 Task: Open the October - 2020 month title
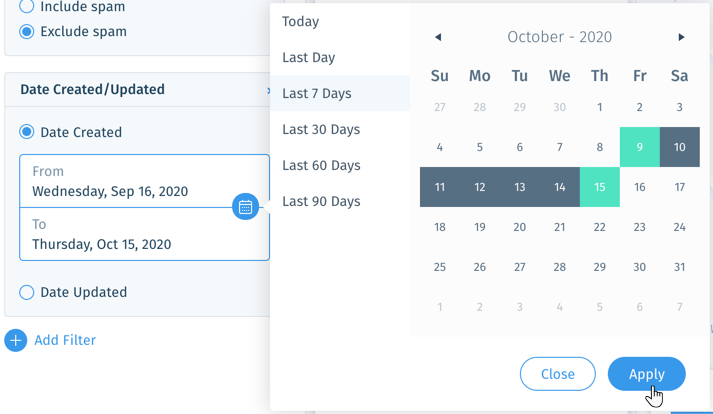pos(559,37)
